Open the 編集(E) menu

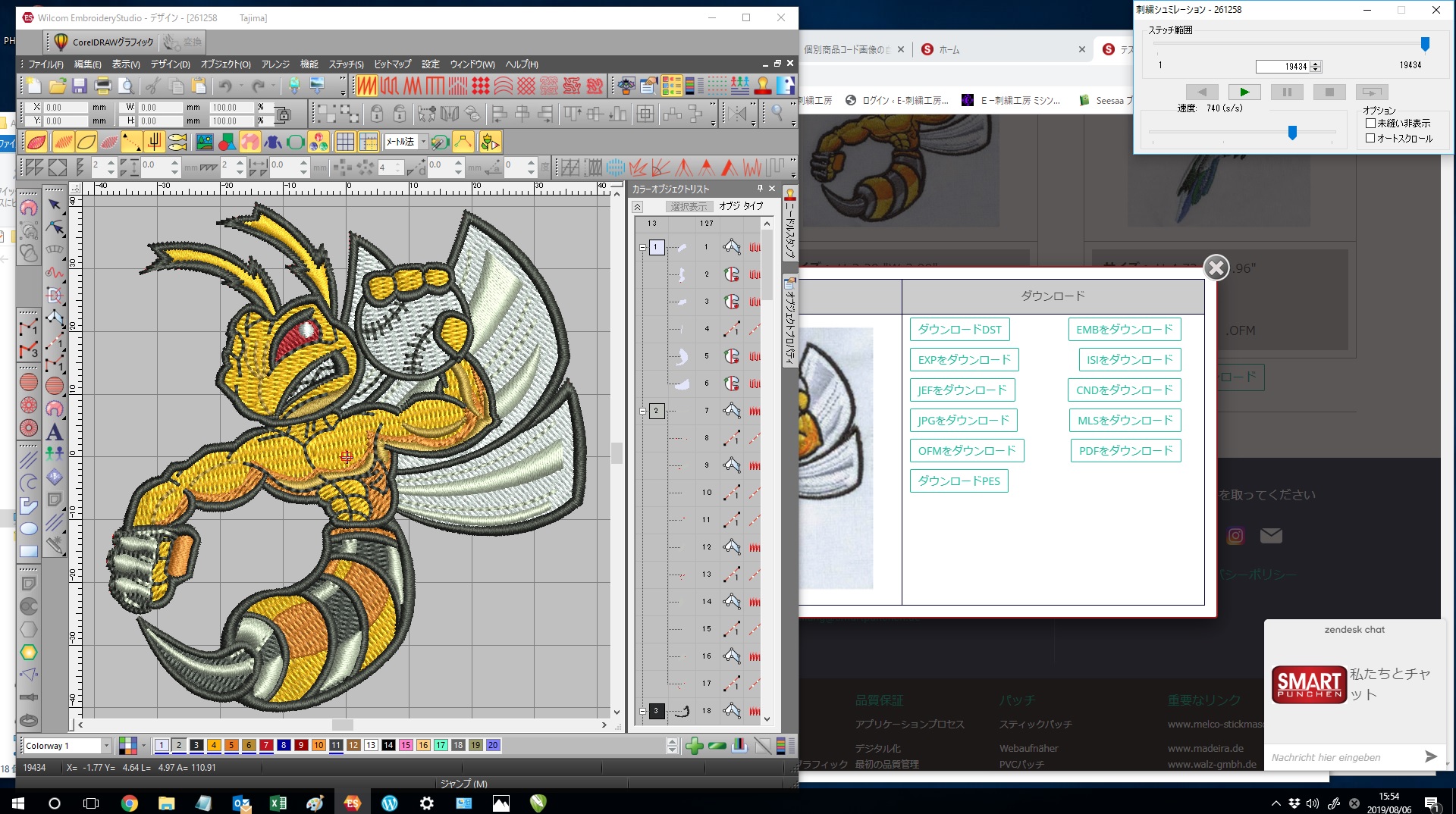pos(87,64)
